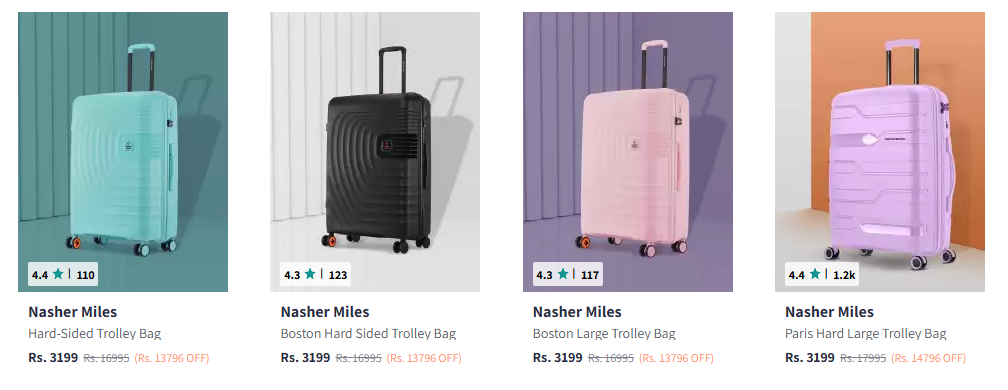Click the star icon beside 4.4 with 1.2k ratings
This screenshot has height=390, width=1008.
click(814, 274)
